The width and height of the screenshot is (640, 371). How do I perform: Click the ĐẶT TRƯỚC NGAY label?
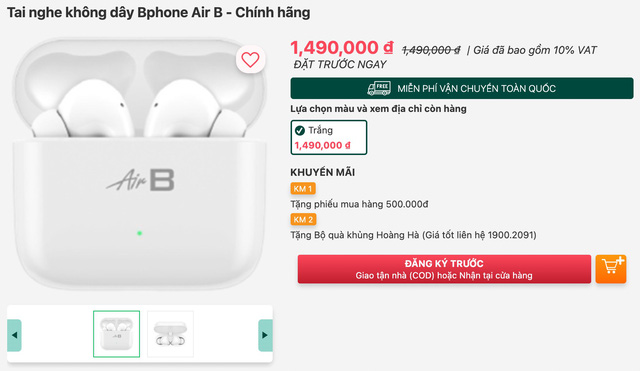(340, 64)
